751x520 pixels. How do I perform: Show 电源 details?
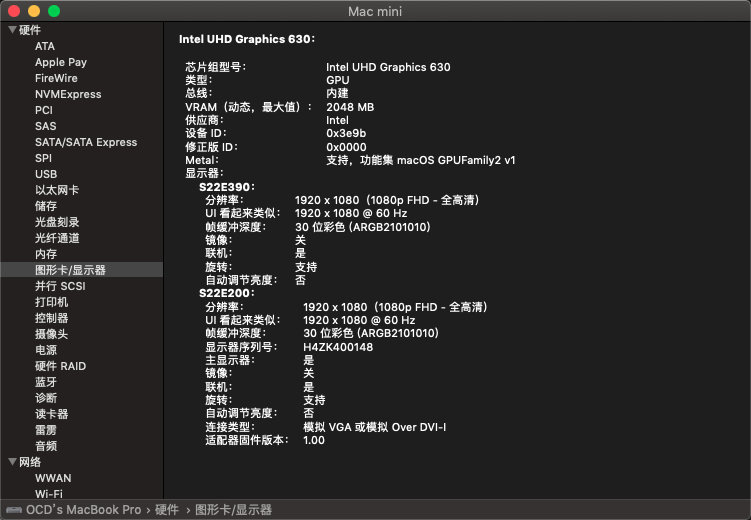[46, 350]
